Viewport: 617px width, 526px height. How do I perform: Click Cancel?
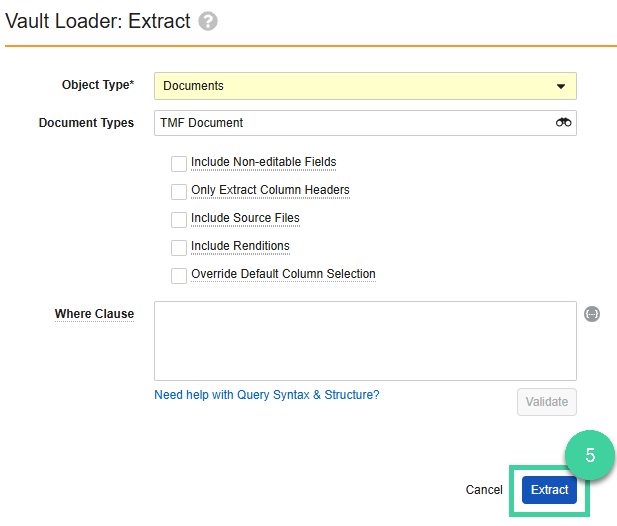coord(484,490)
